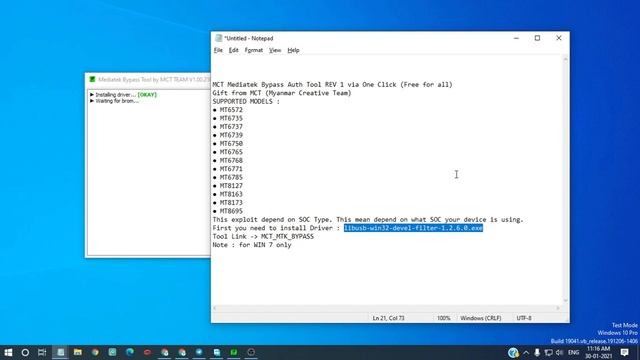Open the Notepad View menu

275,50
